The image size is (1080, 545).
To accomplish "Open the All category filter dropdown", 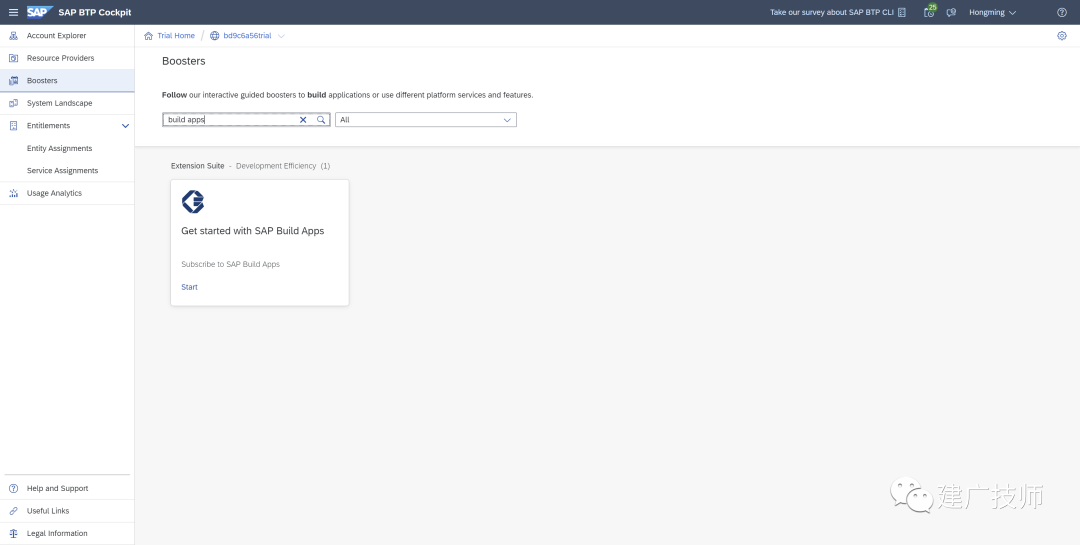I will tap(426, 120).
